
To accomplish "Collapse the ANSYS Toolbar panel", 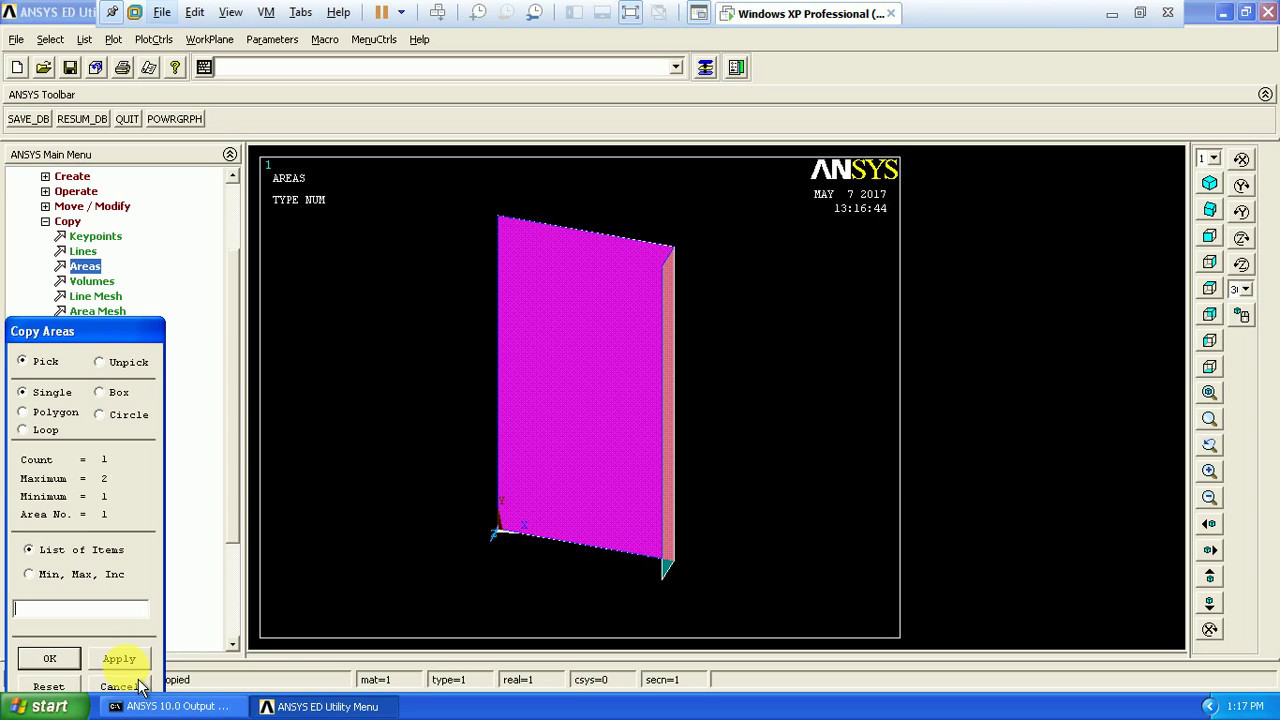I will (x=1265, y=94).
